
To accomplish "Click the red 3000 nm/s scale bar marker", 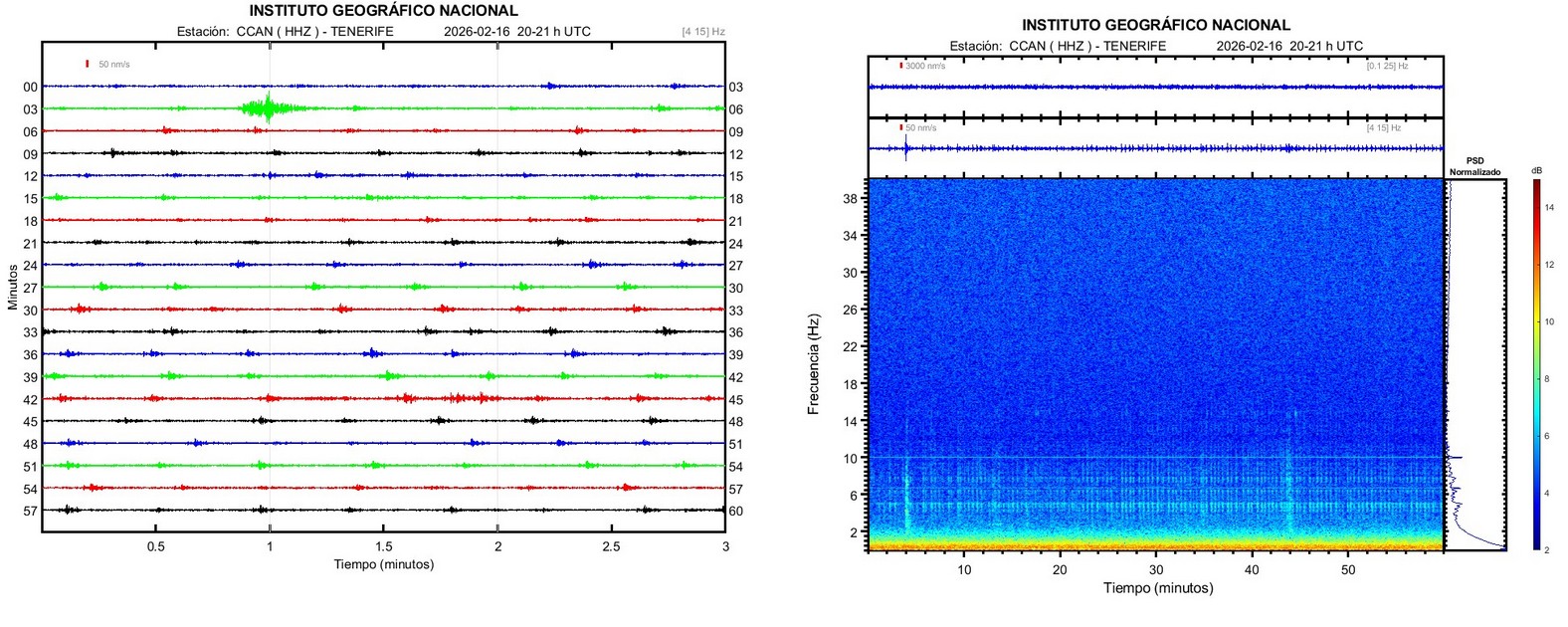I will coord(901,66).
